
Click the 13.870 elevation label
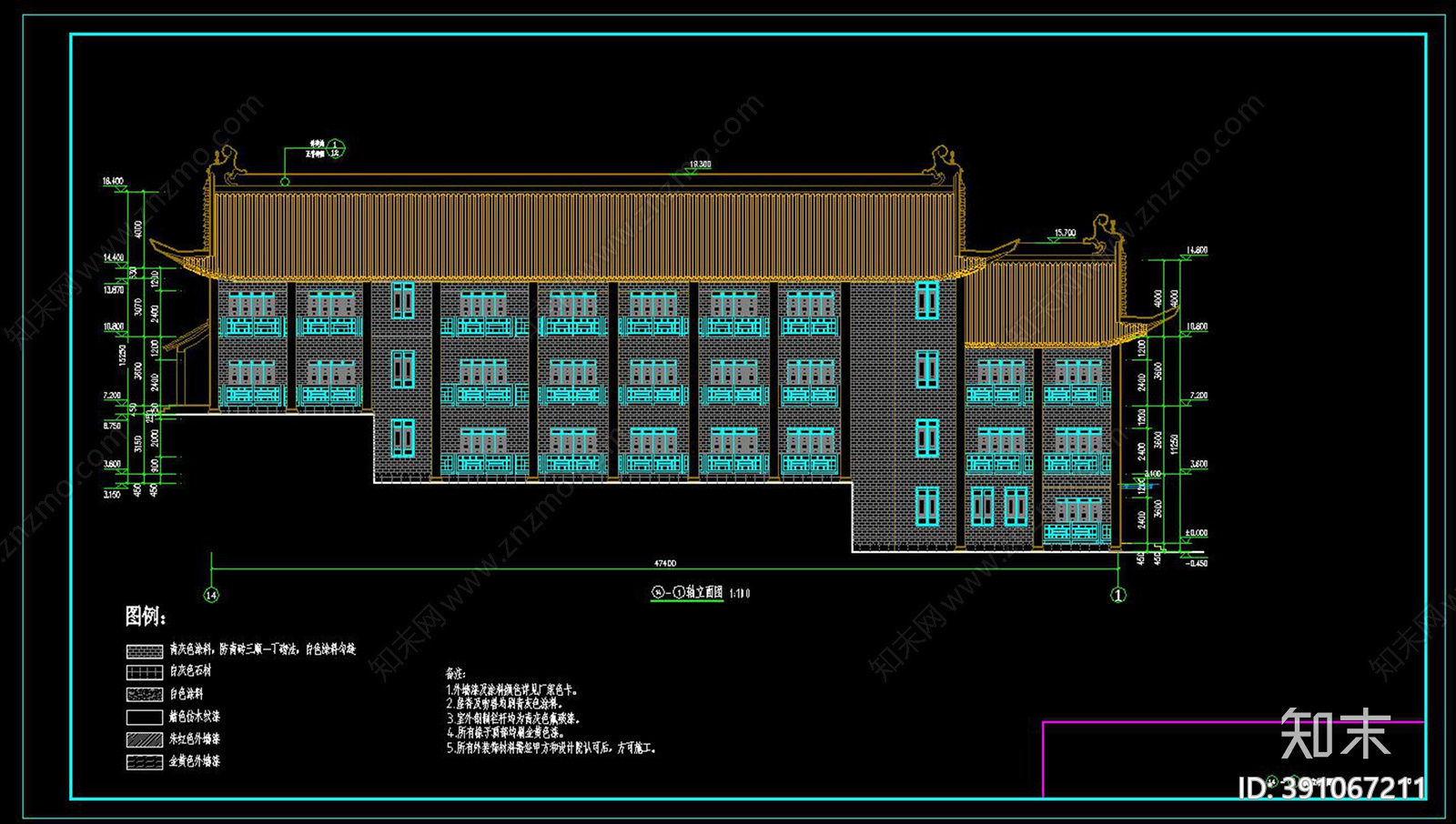pyautogui.click(x=113, y=290)
